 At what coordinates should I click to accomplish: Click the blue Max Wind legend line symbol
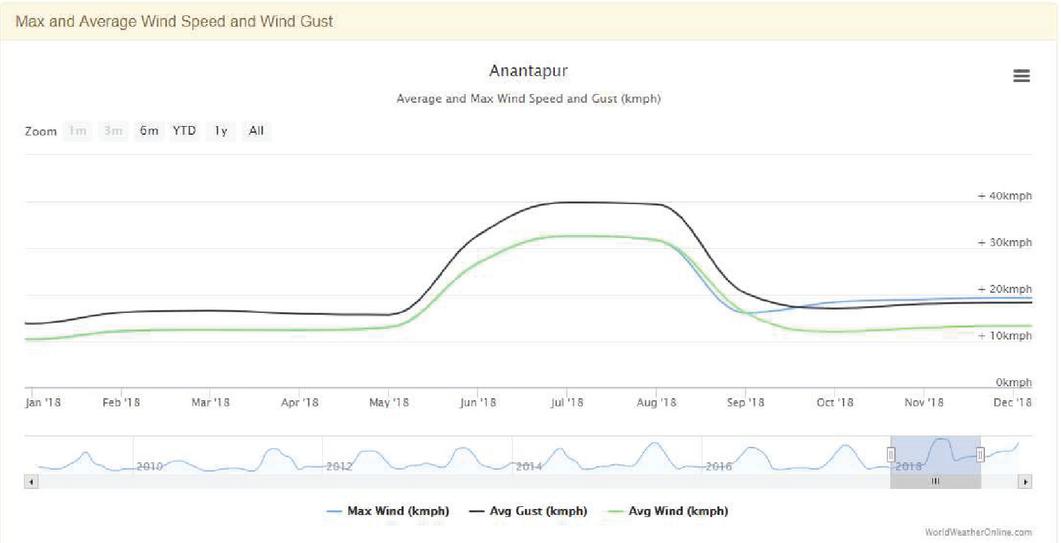[x=335, y=512]
